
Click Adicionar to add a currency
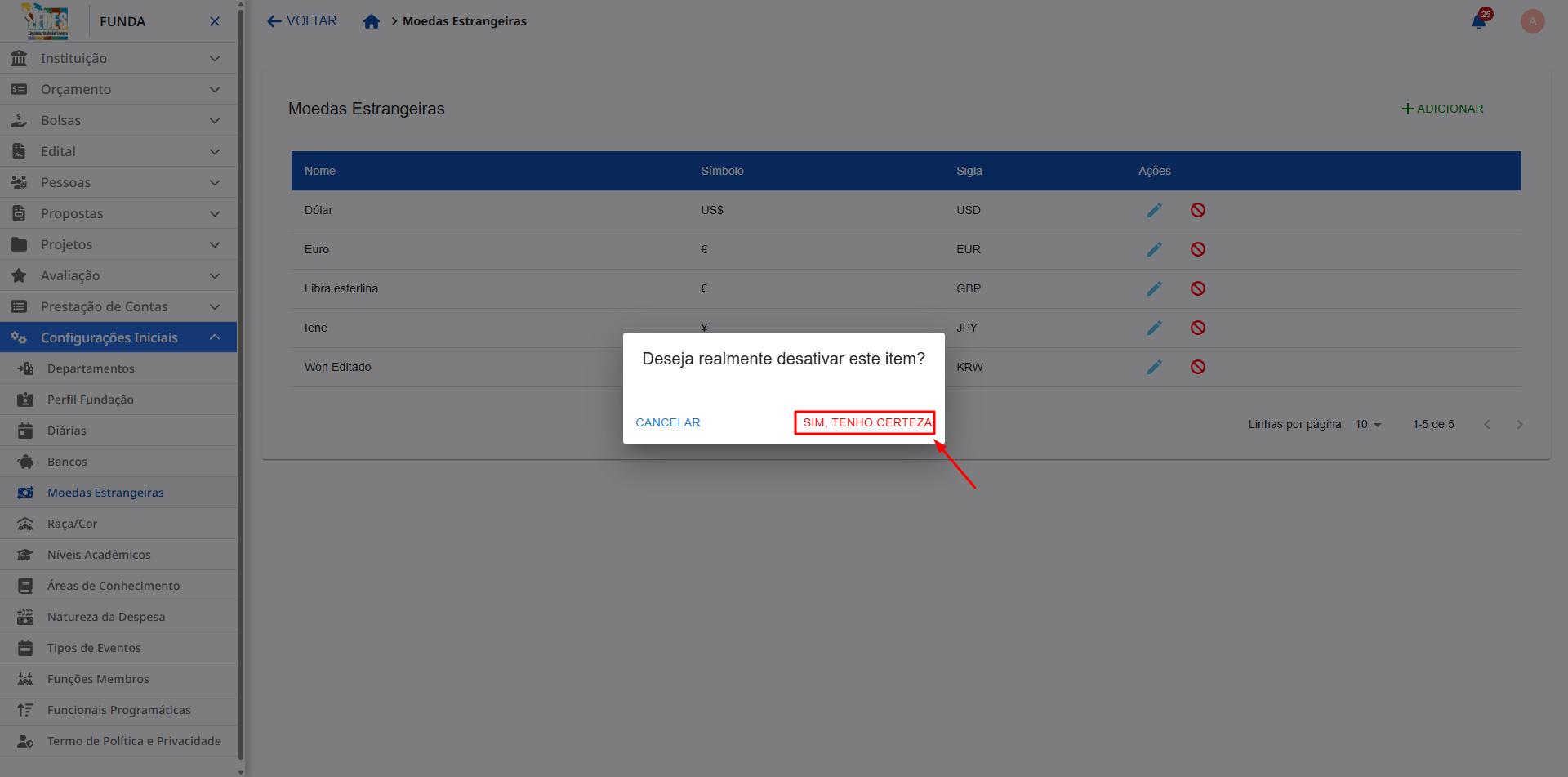[x=1442, y=109]
